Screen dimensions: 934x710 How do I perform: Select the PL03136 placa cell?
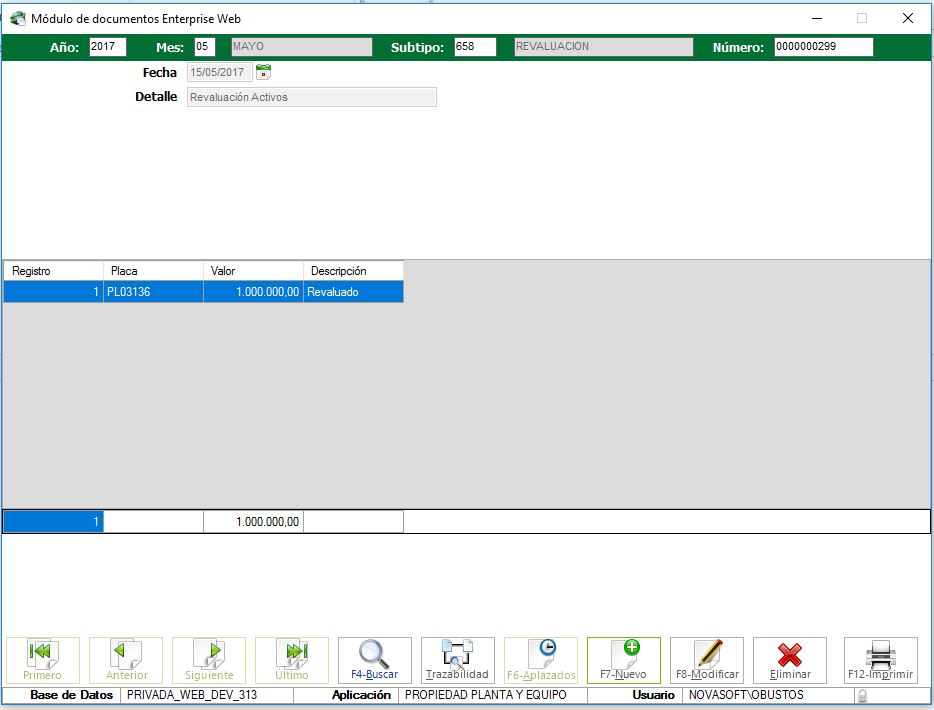(x=154, y=292)
